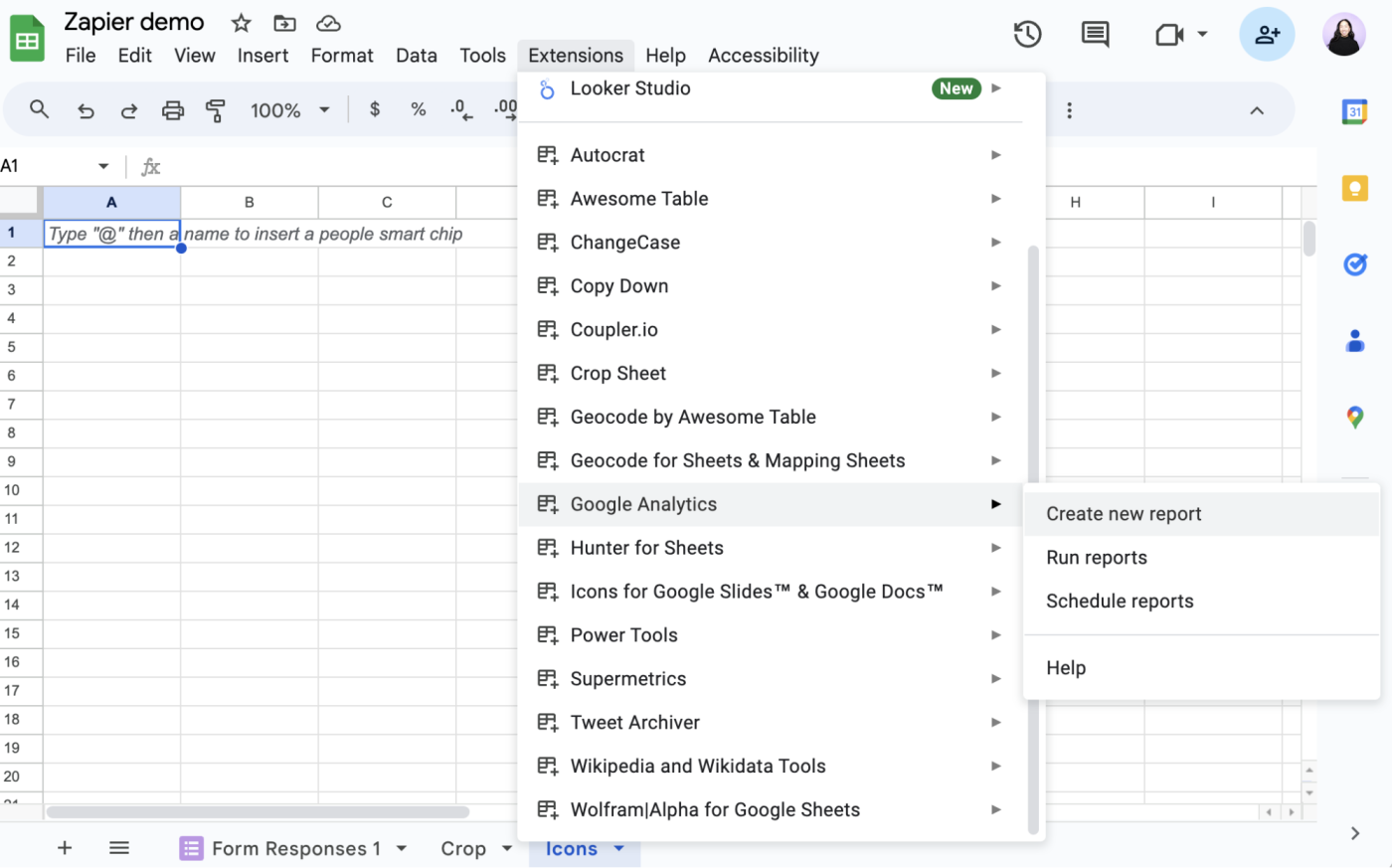Redo the last action
The height and width of the screenshot is (868, 1392).
pyautogui.click(x=129, y=110)
